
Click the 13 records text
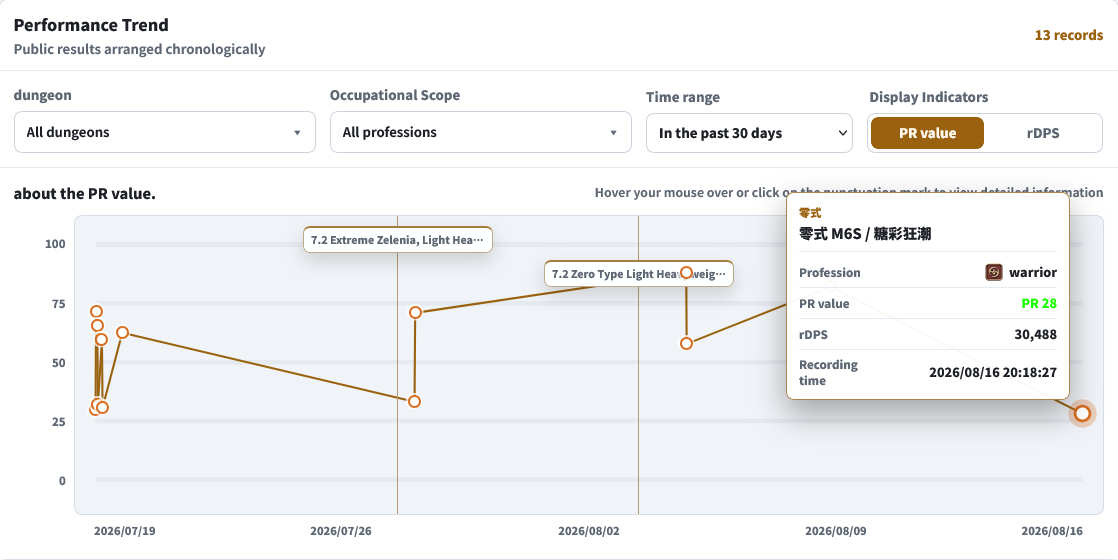[x=1069, y=35]
